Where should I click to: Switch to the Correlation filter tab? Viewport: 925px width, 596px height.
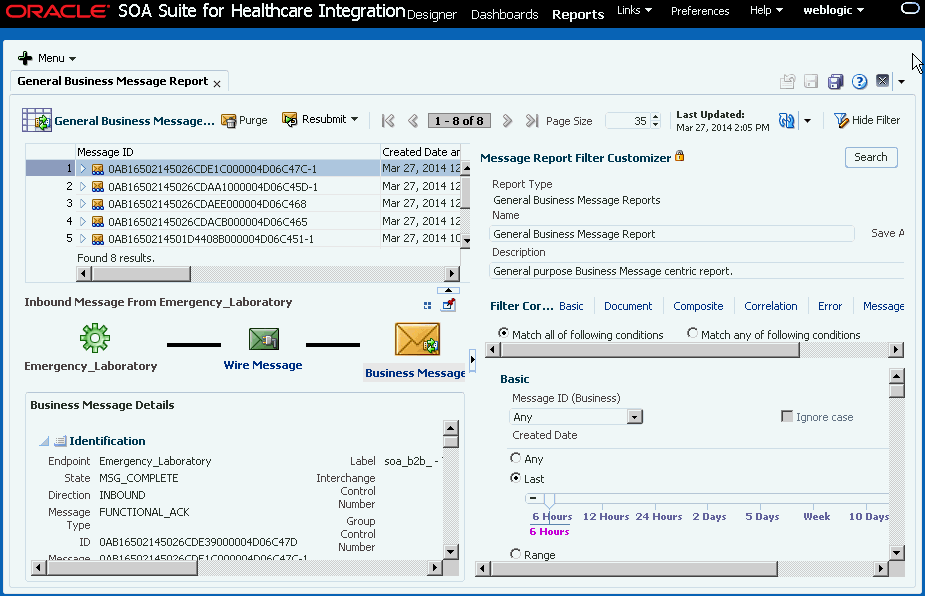coord(770,306)
